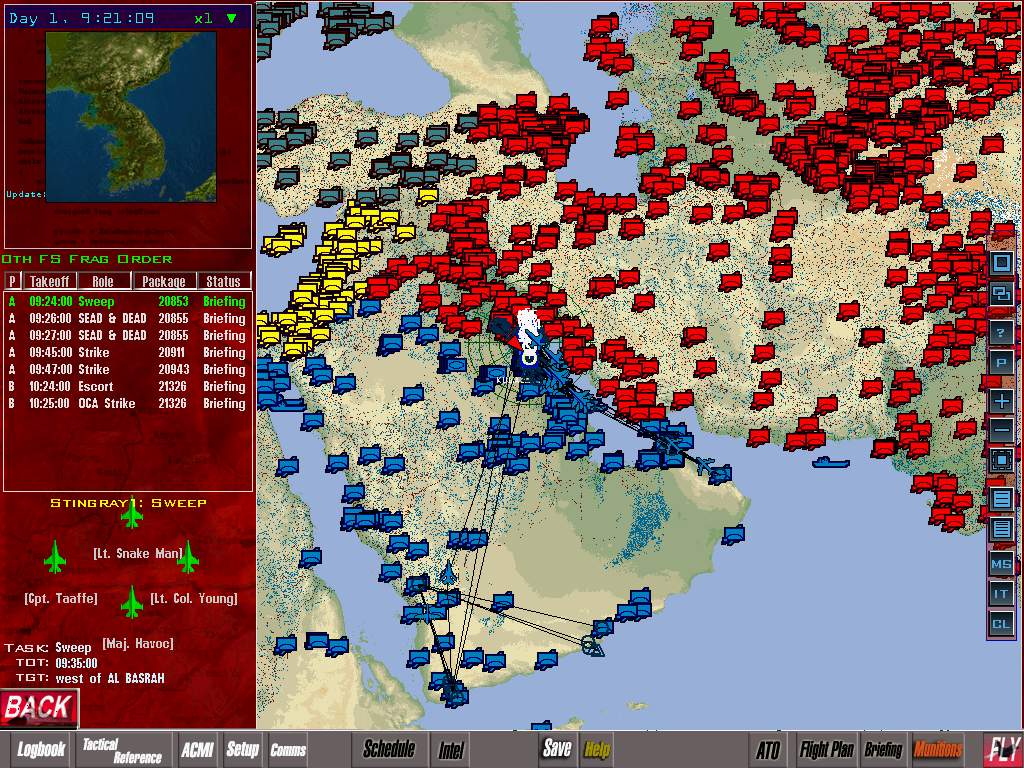The width and height of the screenshot is (1024, 768).
Task: Select the 10:24:00 Escort flight row
Action: pyautogui.click(x=128, y=387)
